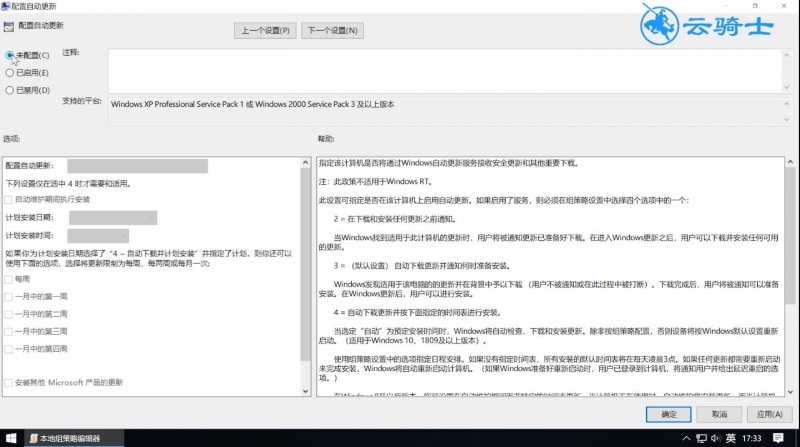Viewport: 800px width, 447px height.
Task: Select the 未配置(C) radio button
Action: 10,55
